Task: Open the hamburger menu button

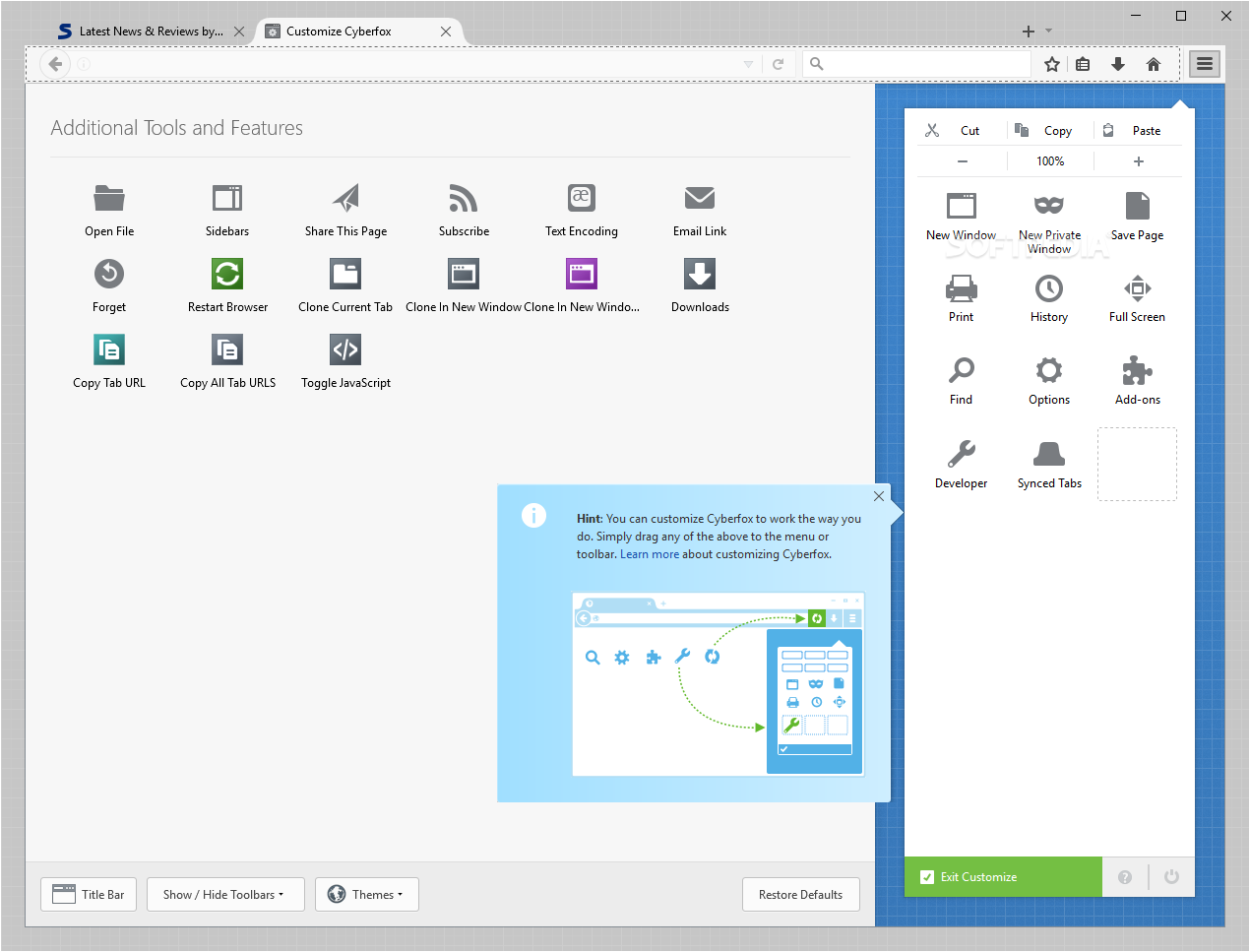Action: 1205,64
